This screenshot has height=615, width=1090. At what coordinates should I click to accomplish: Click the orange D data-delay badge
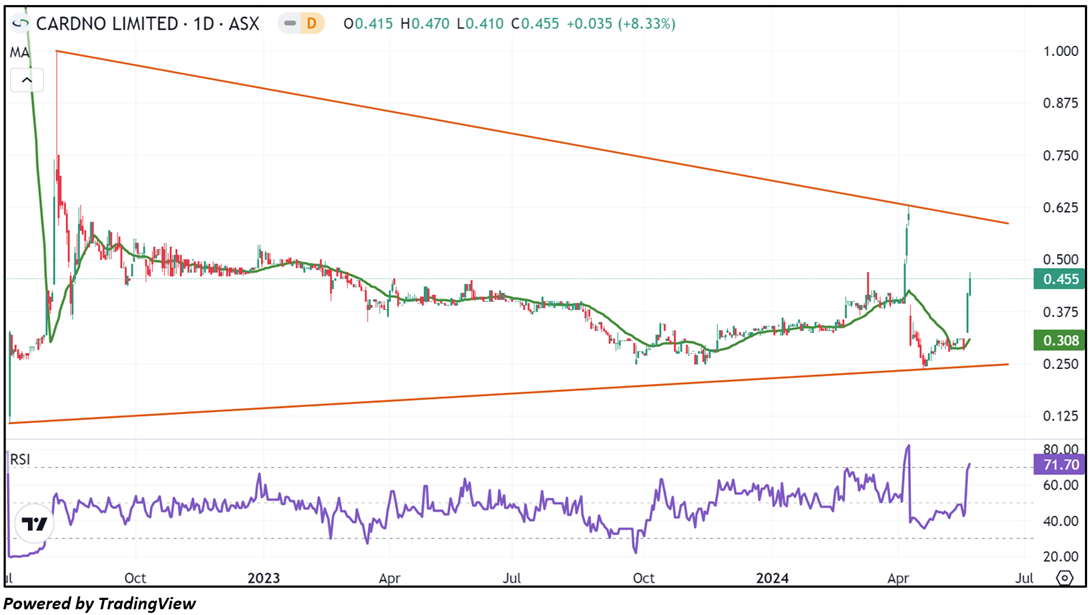pyautogui.click(x=312, y=24)
